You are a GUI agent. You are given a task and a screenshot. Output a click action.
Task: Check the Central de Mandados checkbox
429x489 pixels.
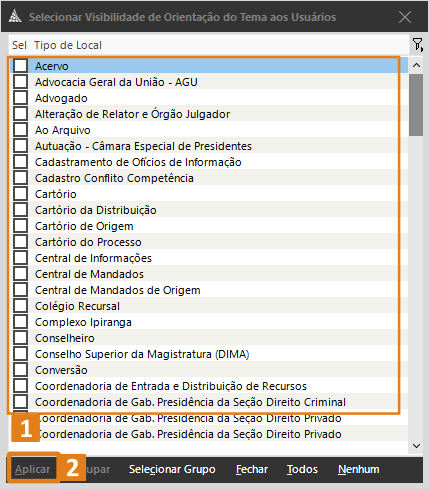pyautogui.click(x=21, y=274)
